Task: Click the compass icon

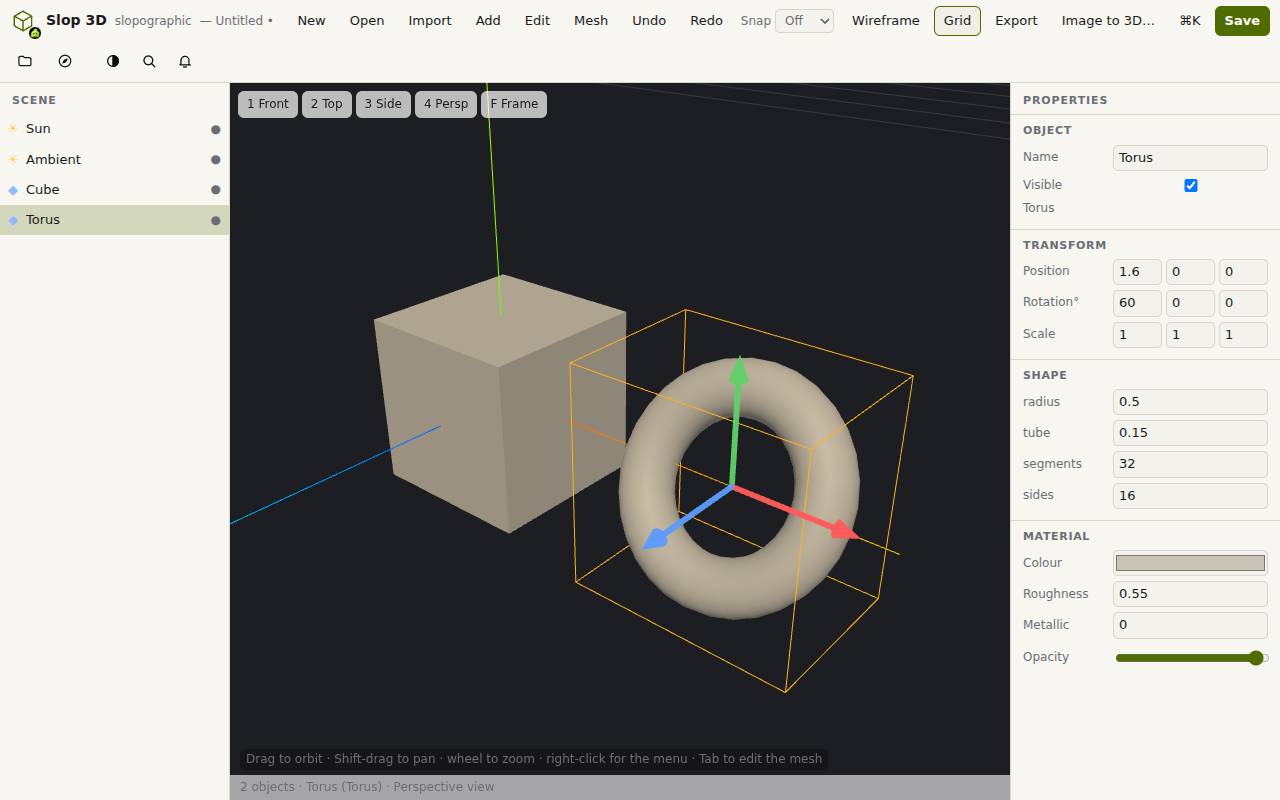Action: tap(65, 61)
